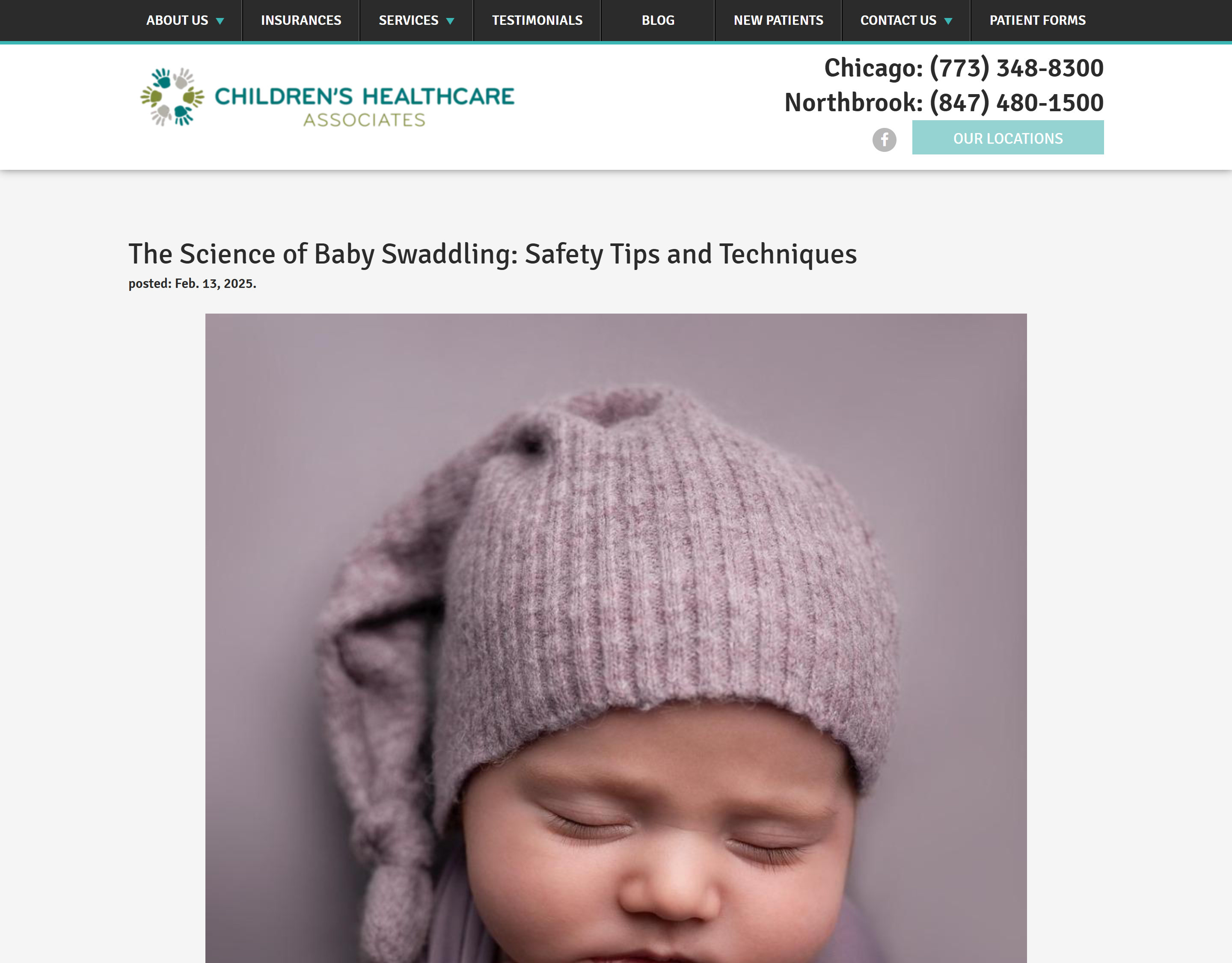Click the Children's Healthcare Associates logo text
The height and width of the screenshot is (963, 1232).
(365, 106)
